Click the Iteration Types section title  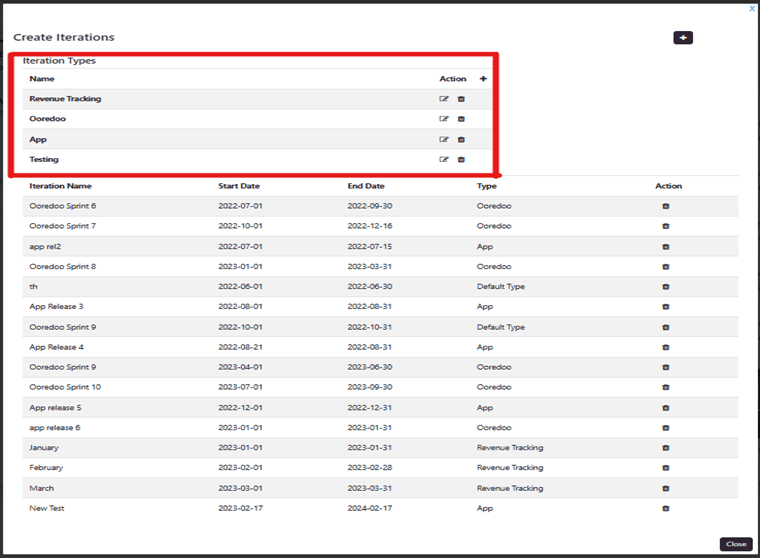59,61
